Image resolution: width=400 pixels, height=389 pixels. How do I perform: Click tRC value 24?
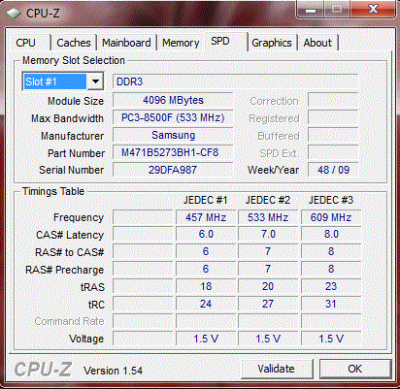coord(206,304)
